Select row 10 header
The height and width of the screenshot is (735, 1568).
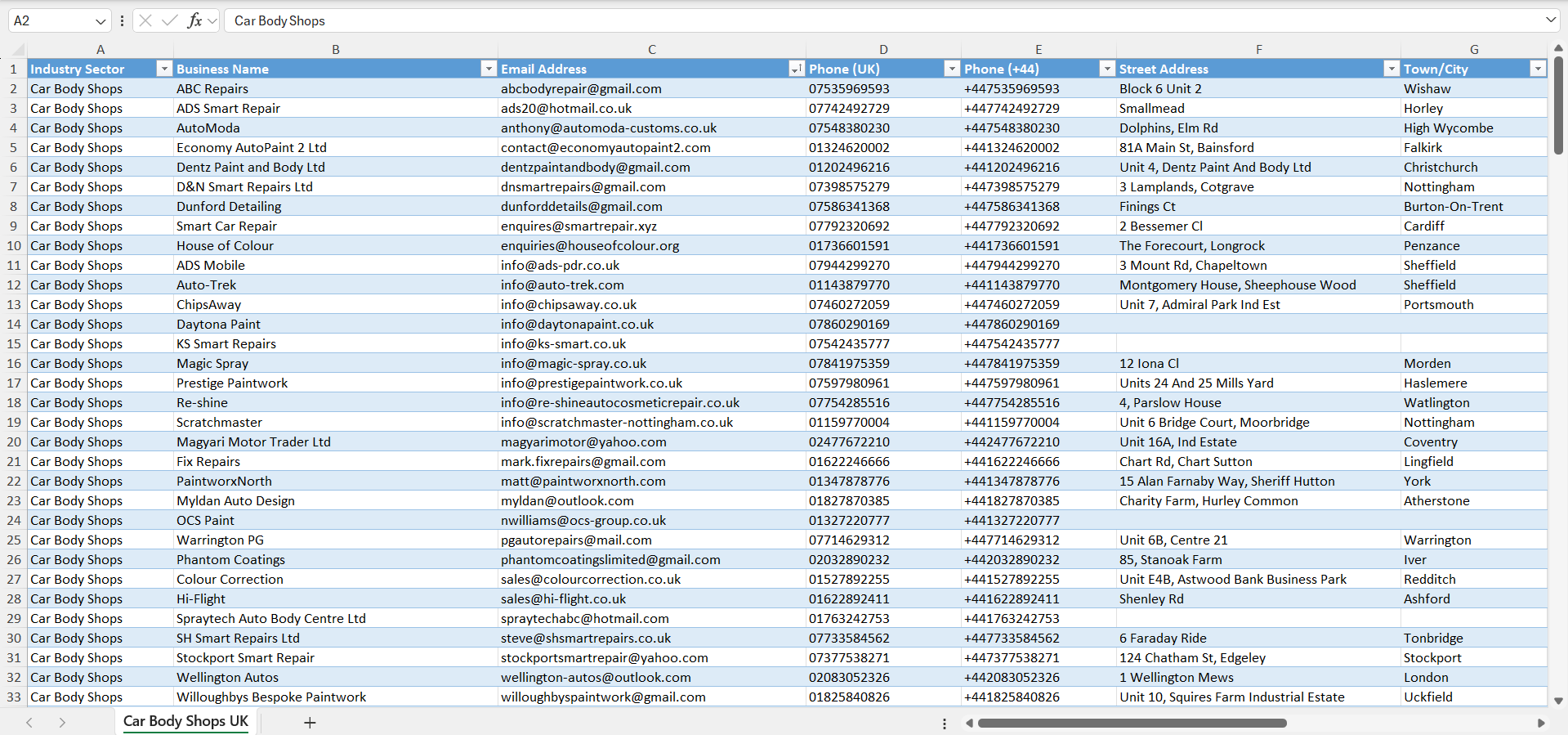pos(14,245)
